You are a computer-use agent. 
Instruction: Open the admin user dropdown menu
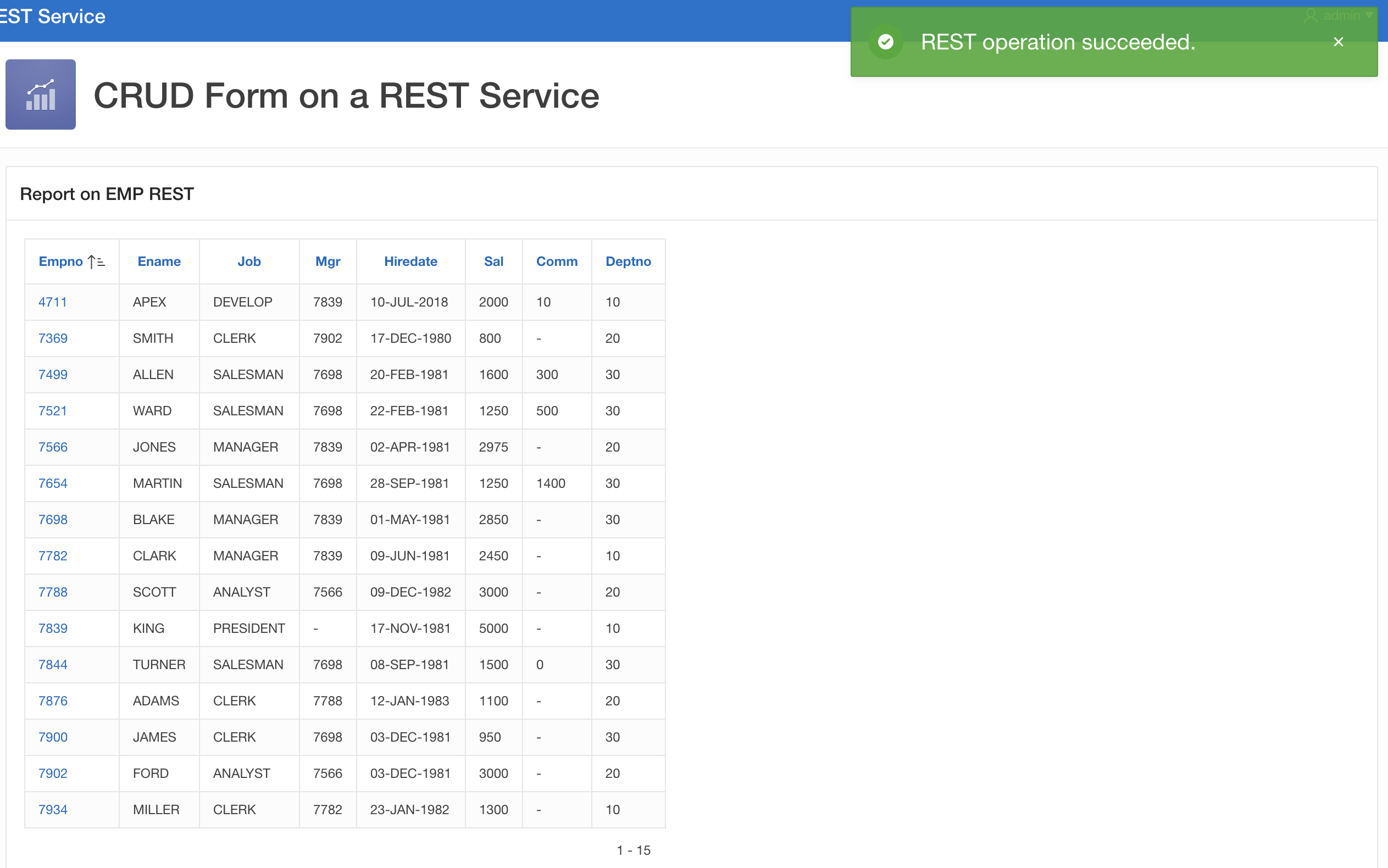point(1369,15)
